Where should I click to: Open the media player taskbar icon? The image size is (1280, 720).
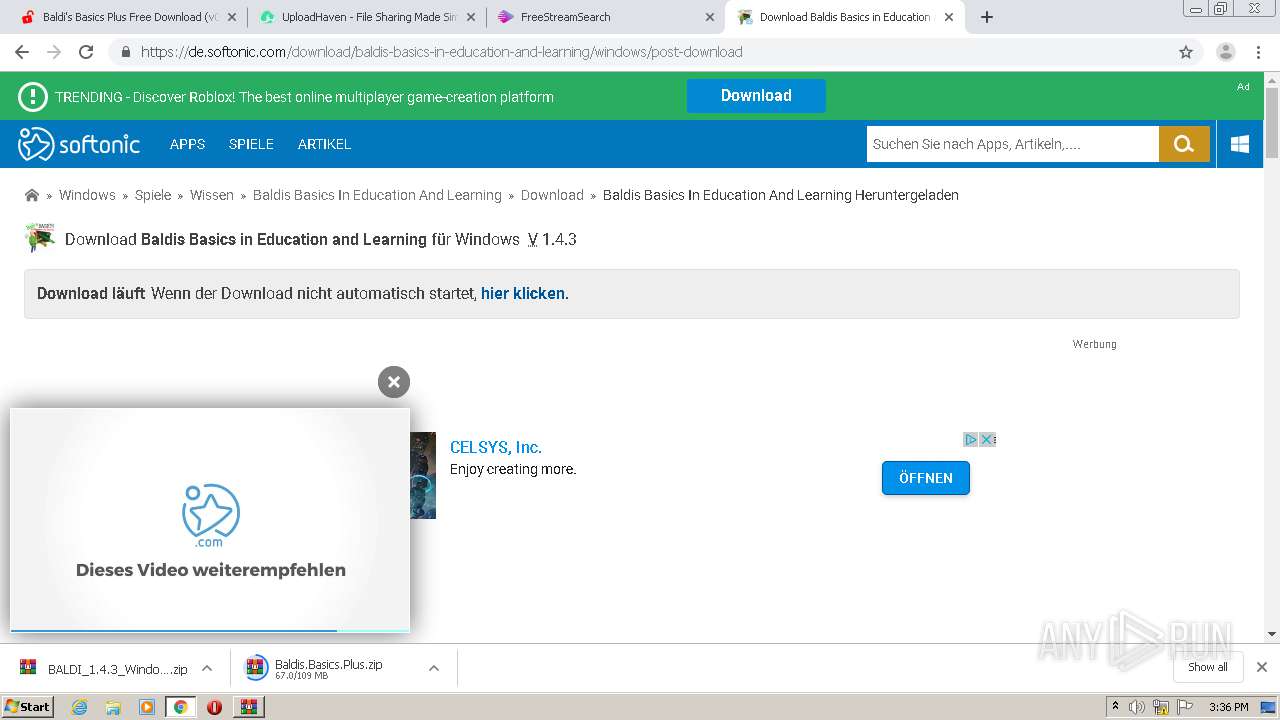[147, 707]
